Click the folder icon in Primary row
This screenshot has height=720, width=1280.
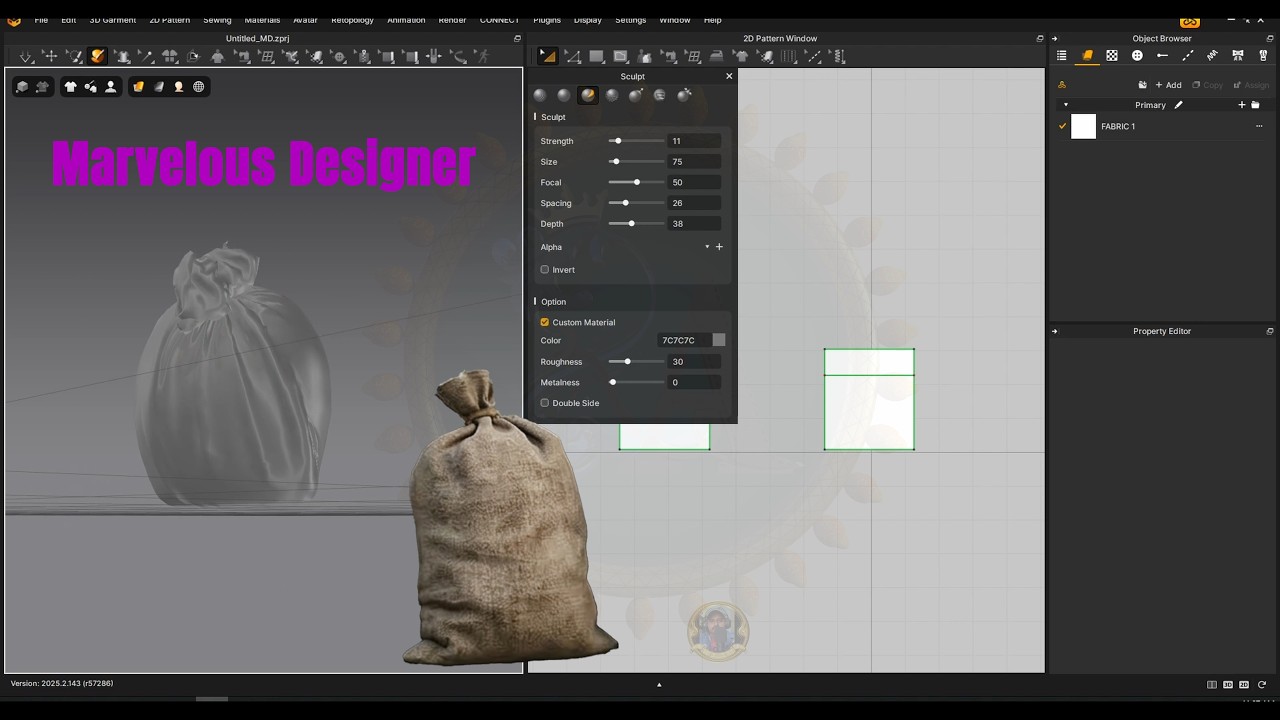pos(1255,105)
